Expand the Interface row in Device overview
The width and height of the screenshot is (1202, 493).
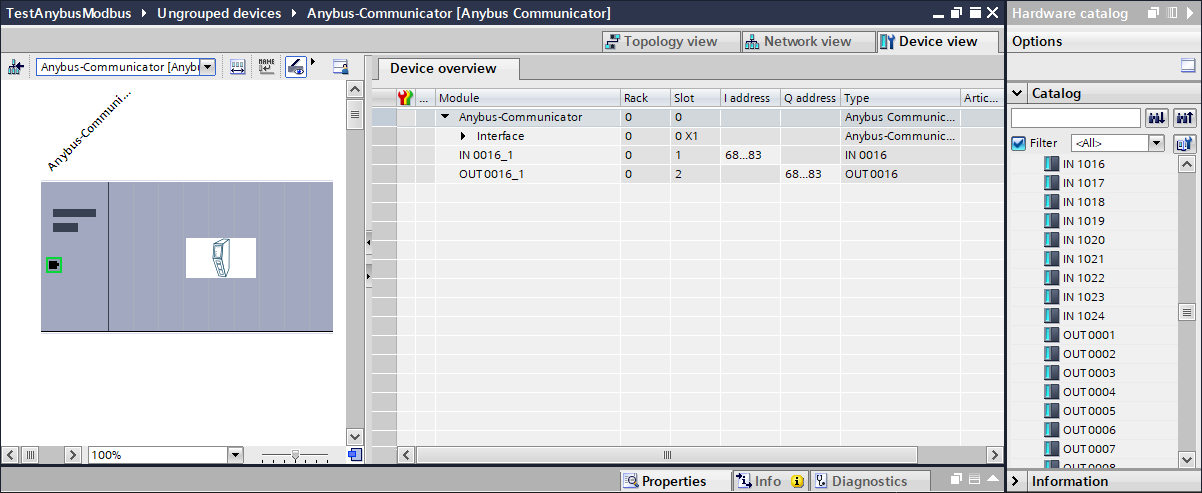click(x=463, y=136)
